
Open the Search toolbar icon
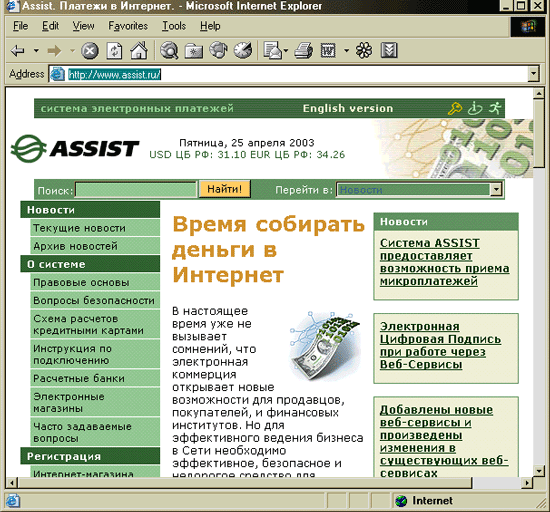[x=169, y=50]
